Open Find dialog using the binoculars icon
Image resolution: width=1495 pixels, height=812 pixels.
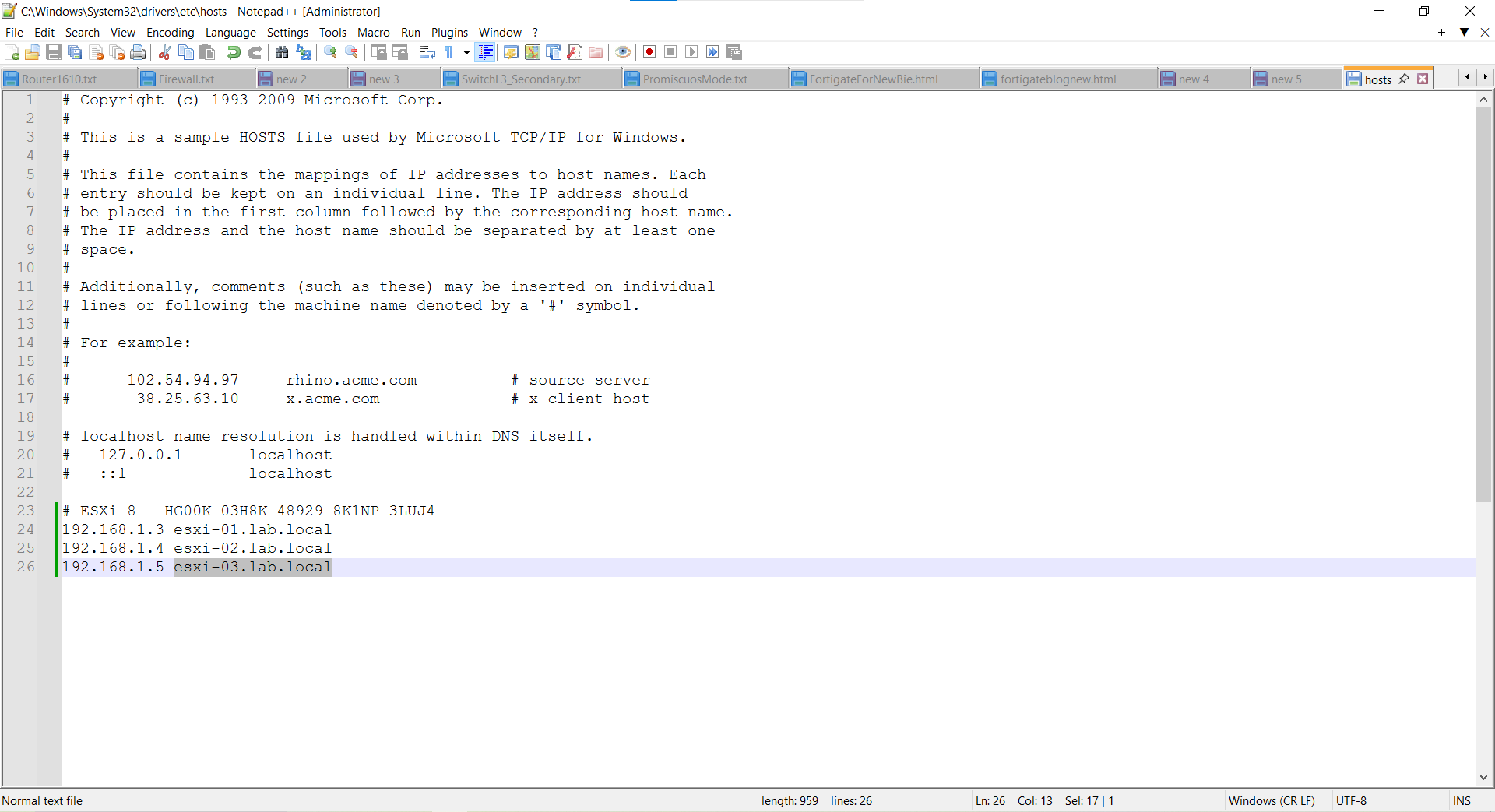coord(281,52)
